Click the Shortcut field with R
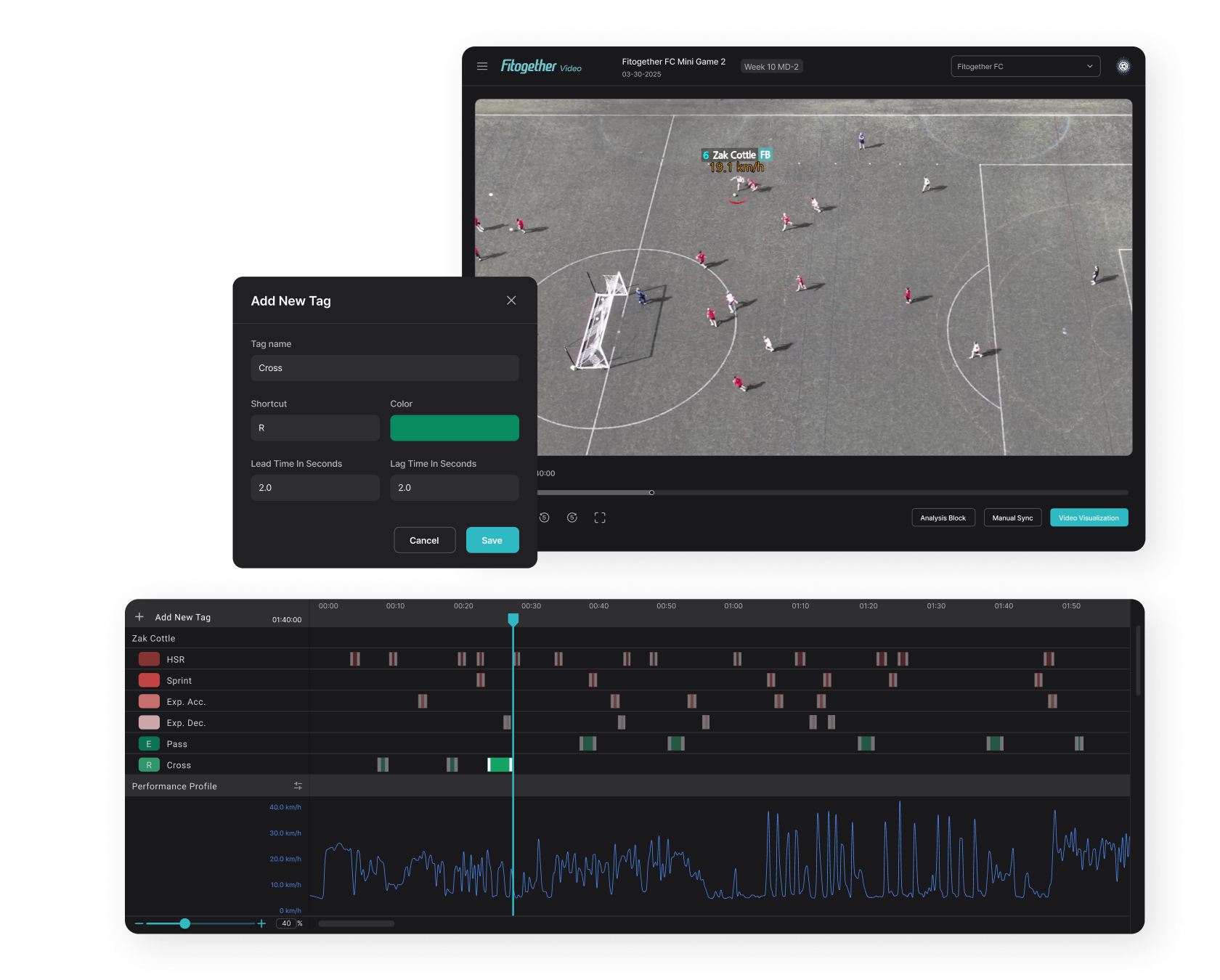The image size is (1220, 980). click(315, 428)
